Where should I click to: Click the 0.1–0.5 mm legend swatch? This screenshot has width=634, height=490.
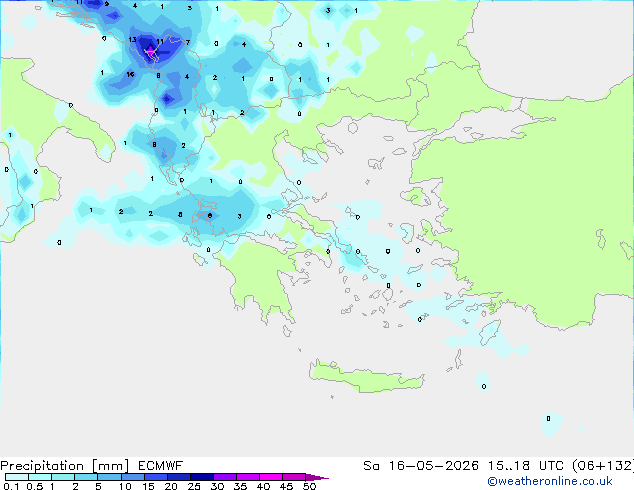(17, 477)
